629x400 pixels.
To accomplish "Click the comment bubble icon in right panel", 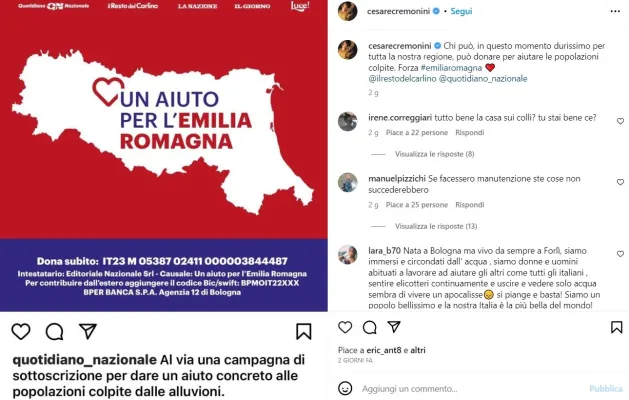I will pyautogui.click(x=369, y=327).
